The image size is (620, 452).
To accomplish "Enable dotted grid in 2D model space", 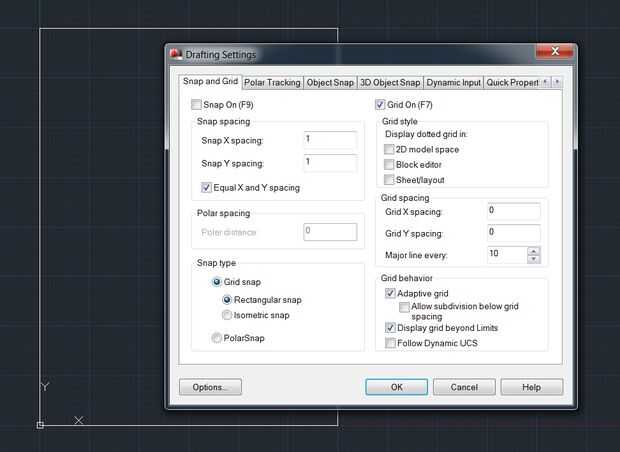I will (x=389, y=149).
